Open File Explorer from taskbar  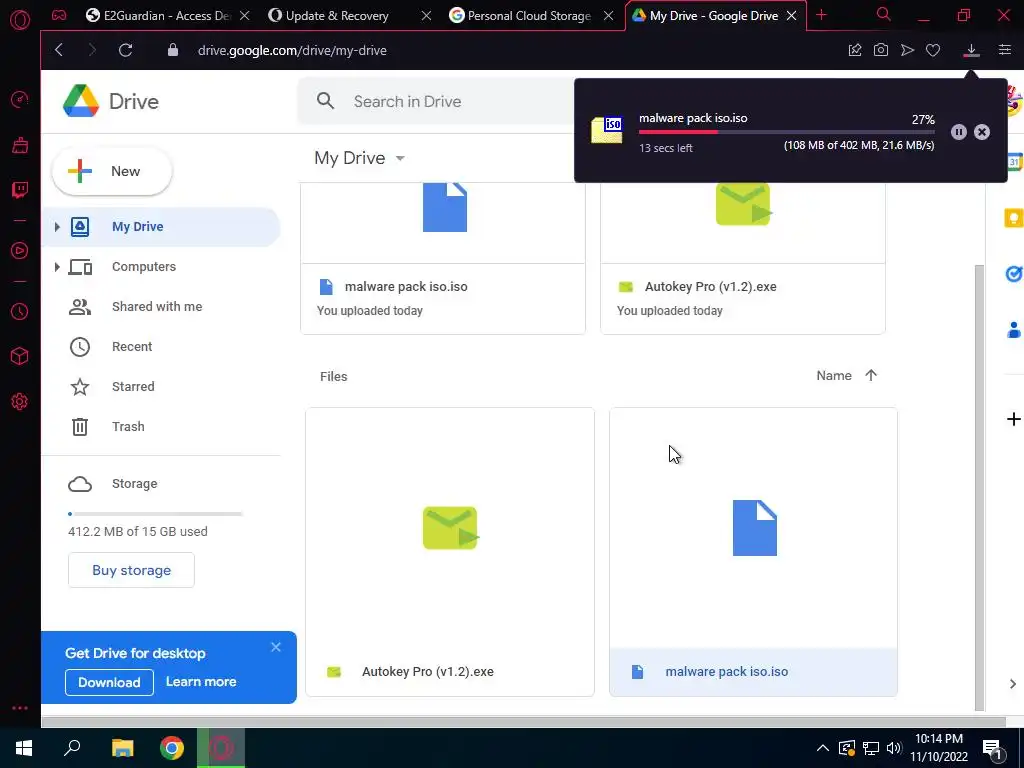point(122,748)
